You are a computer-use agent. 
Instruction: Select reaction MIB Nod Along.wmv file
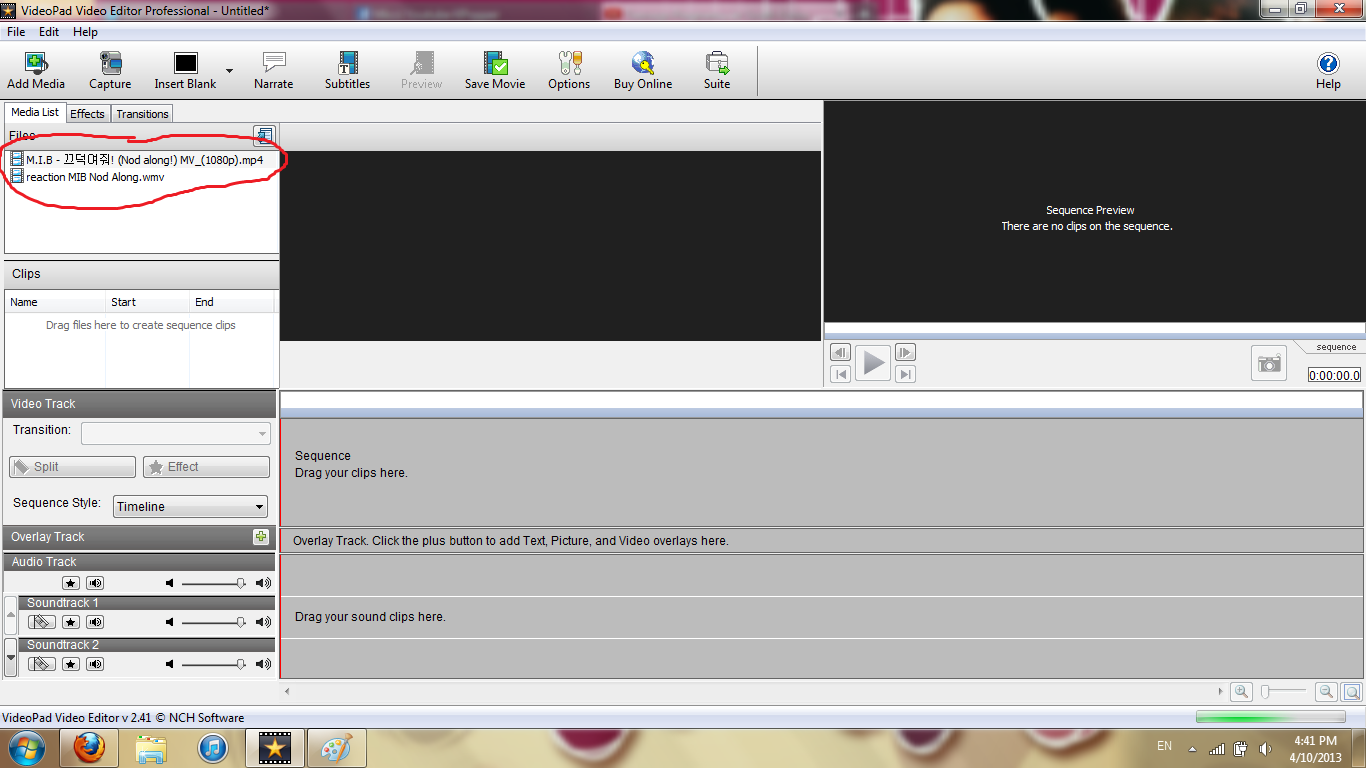[x=87, y=177]
